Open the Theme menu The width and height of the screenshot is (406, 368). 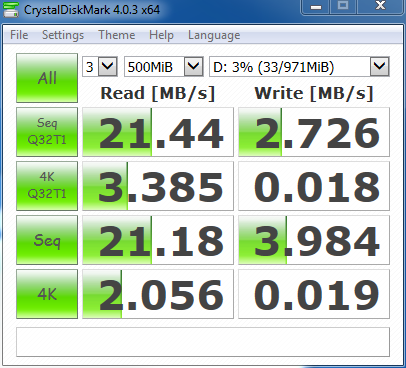[x=116, y=35]
